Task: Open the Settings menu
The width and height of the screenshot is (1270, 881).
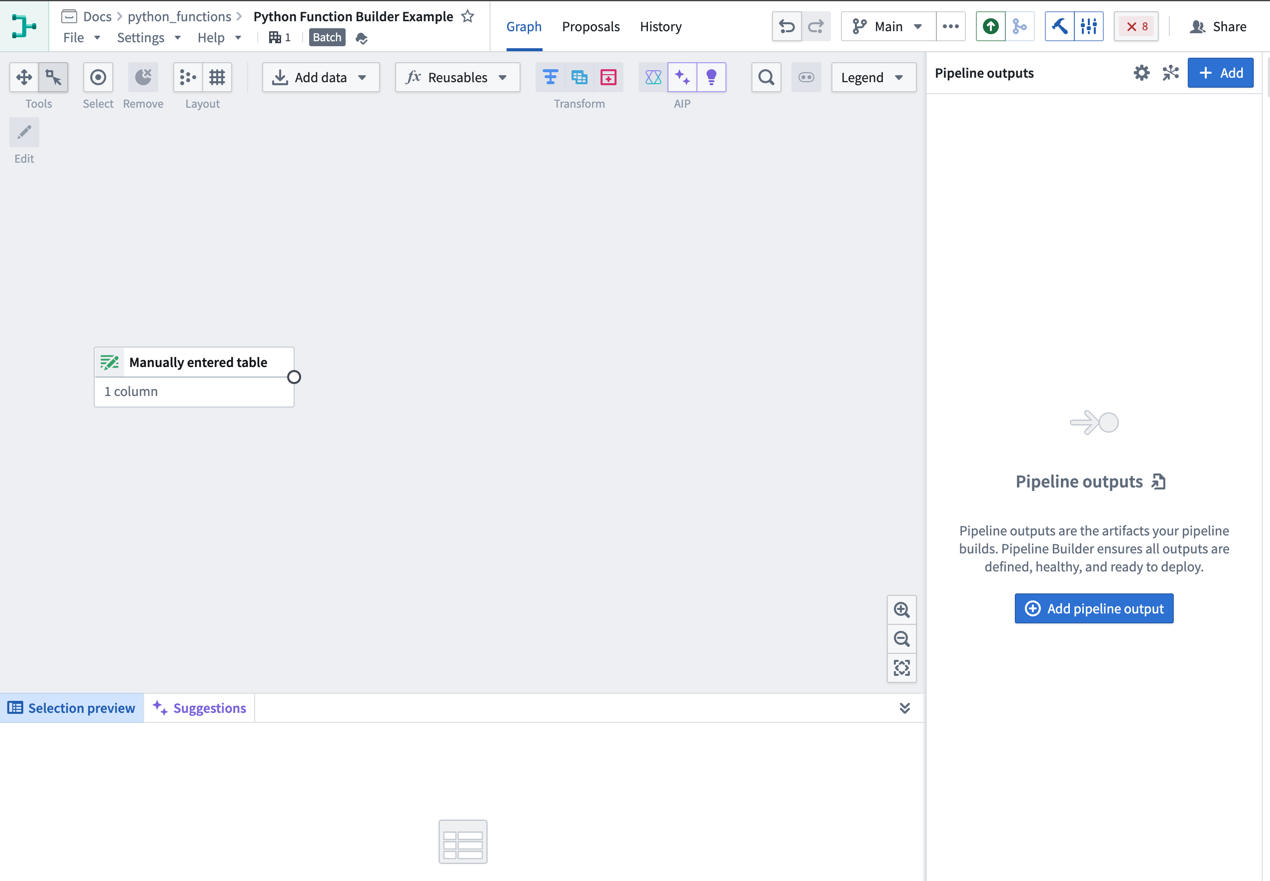Action: click(x=149, y=38)
